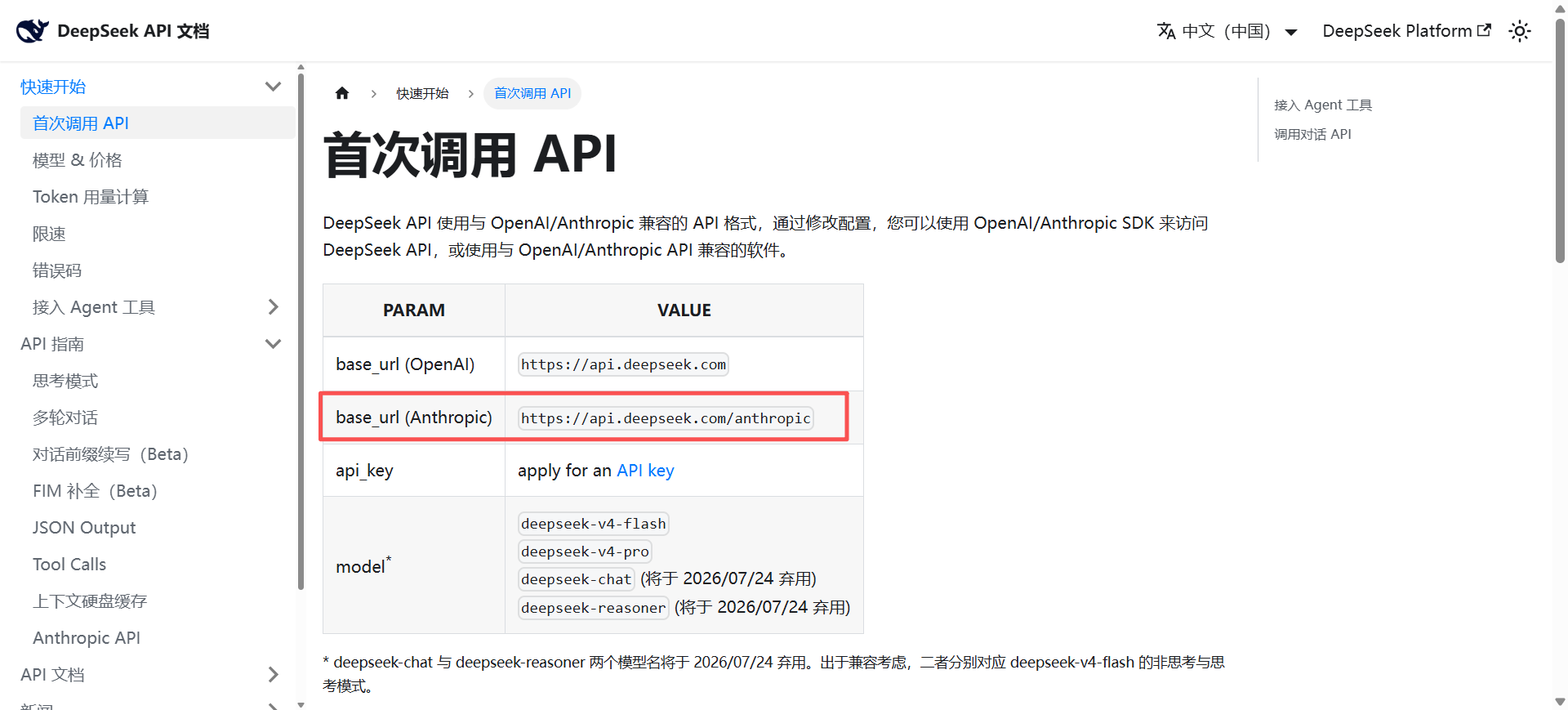The height and width of the screenshot is (710, 1568).
Task: Toggle the light/dark theme sun icon
Action: [1520, 31]
